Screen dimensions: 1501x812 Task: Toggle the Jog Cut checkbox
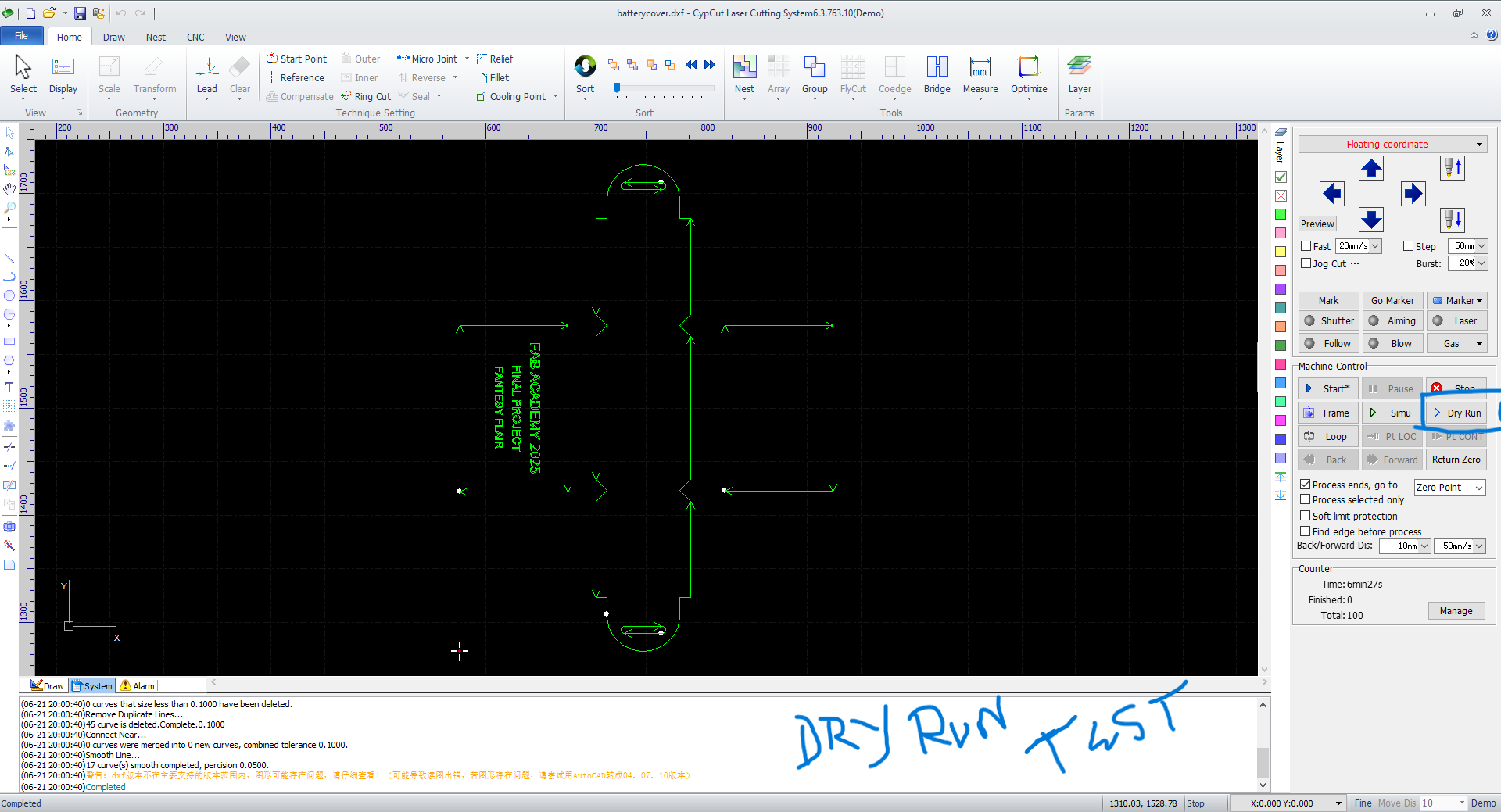pyautogui.click(x=1306, y=263)
